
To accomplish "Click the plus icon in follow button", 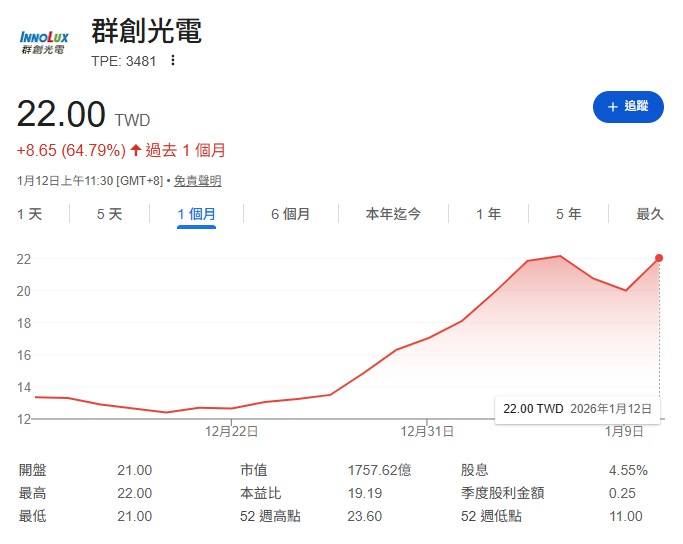I will (x=612, y=106).
